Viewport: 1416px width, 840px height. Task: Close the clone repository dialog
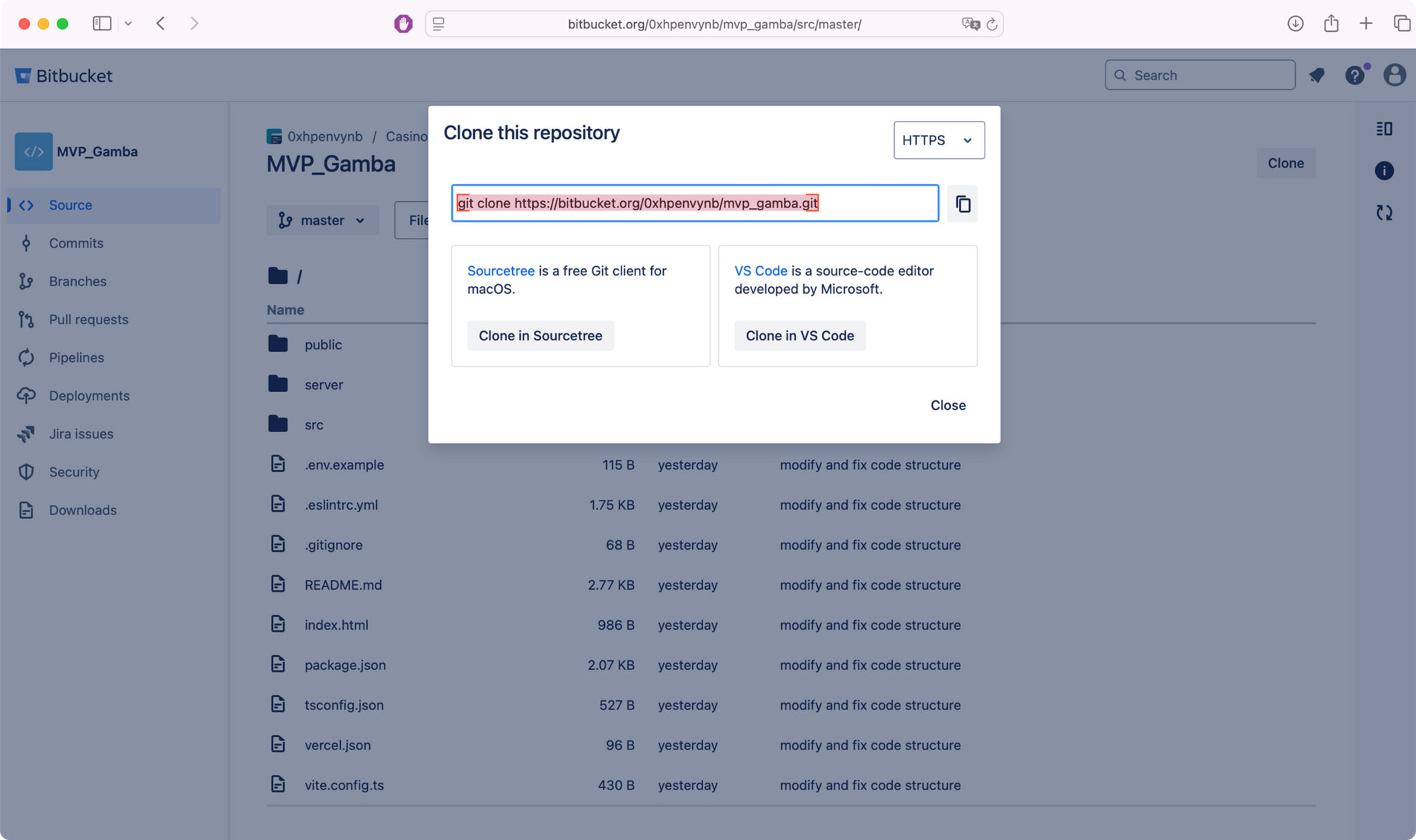pyautogui.click(x=947, y=405)
